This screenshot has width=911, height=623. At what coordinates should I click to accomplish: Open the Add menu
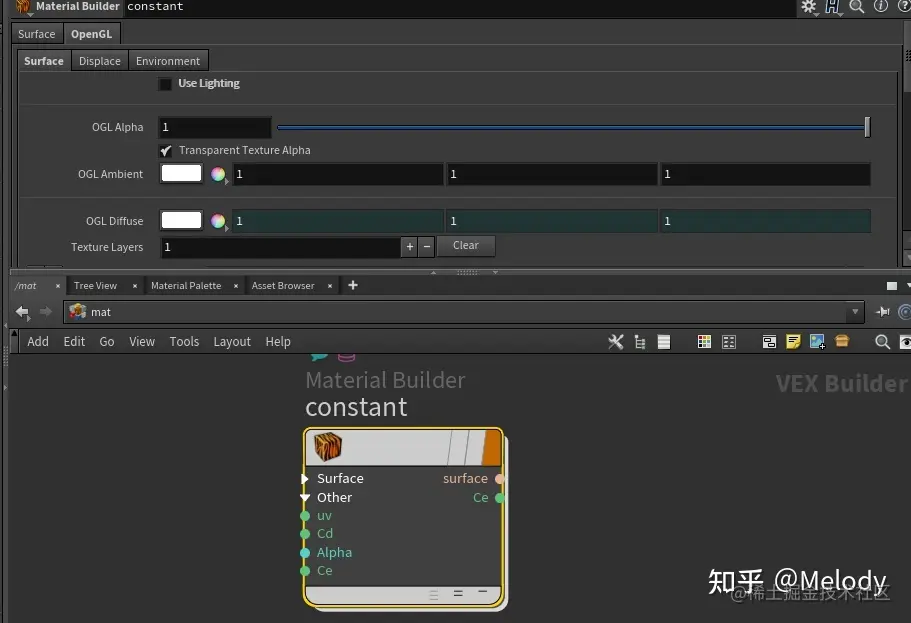[38, 342]
